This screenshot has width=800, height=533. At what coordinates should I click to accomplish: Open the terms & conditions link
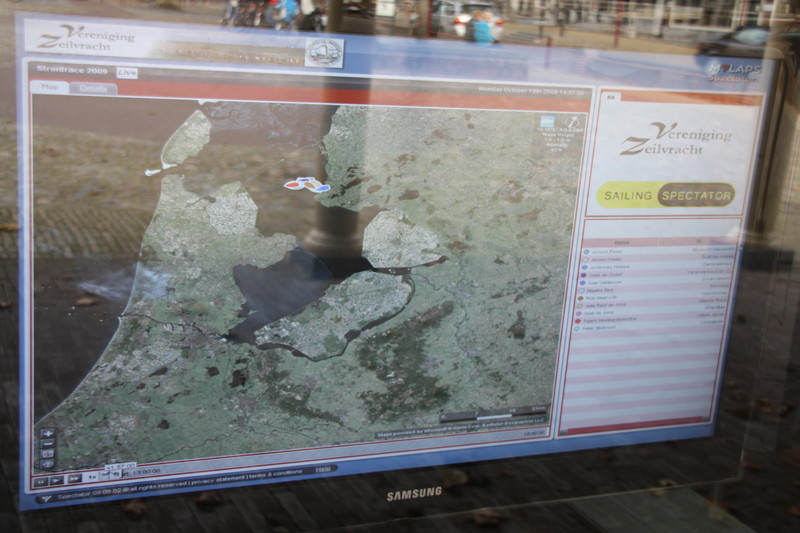(275, 474)
